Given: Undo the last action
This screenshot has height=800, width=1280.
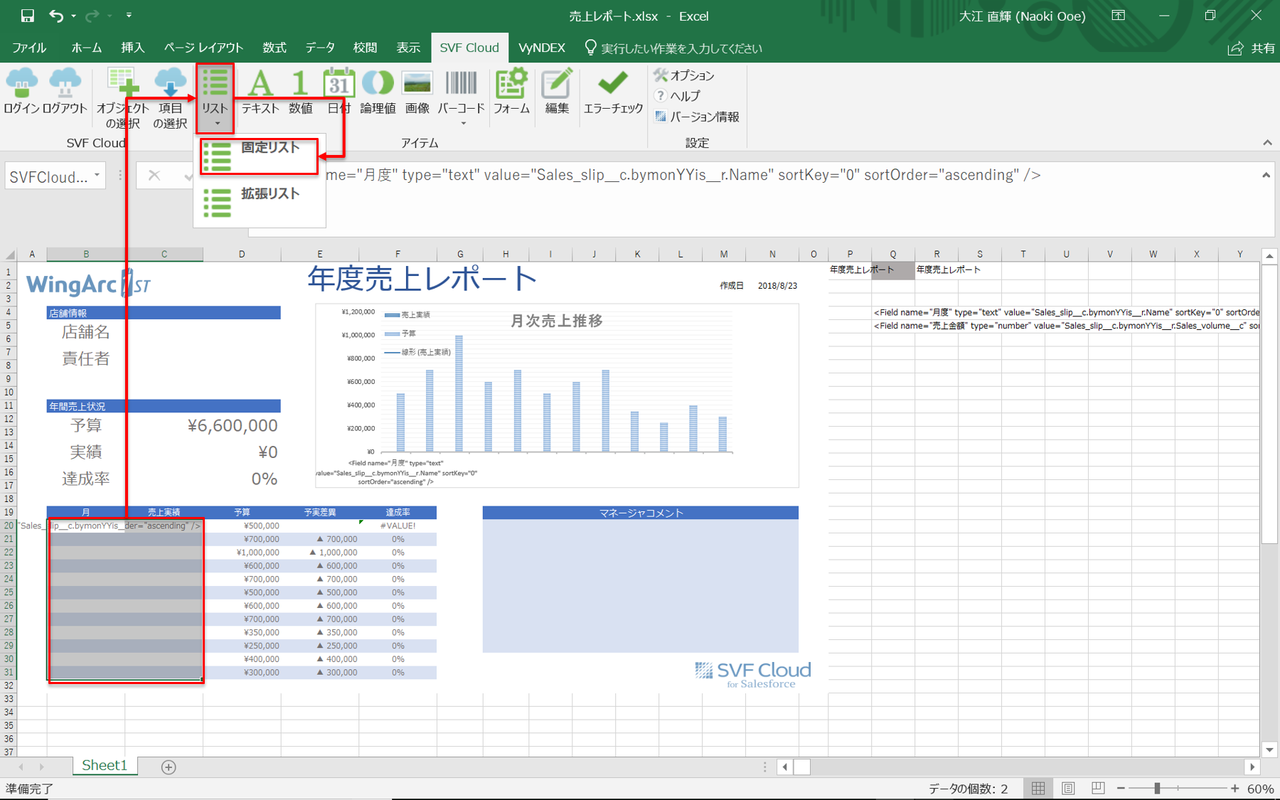Looking at the screenshot, I should click(x=56, y=16).
